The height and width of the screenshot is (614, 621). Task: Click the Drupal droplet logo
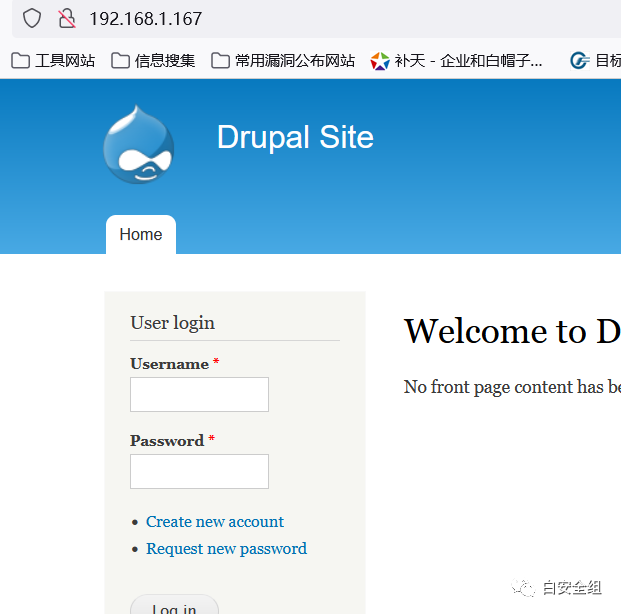(x=138, y=146)
